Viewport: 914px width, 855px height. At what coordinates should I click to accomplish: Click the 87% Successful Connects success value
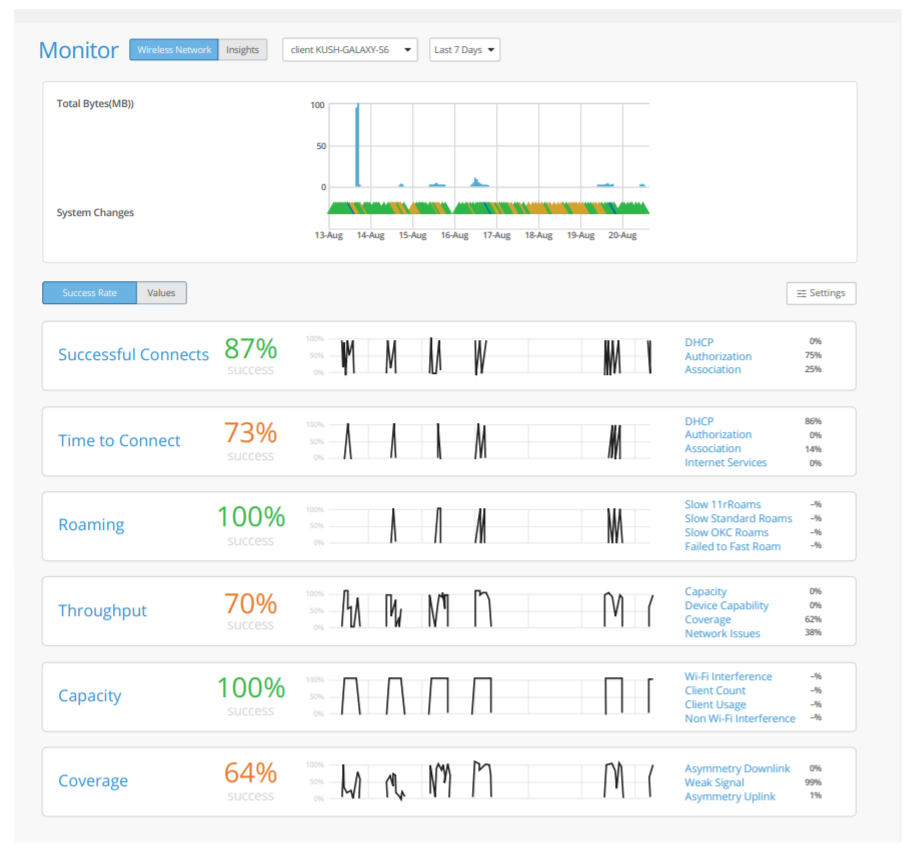[251, 349]
